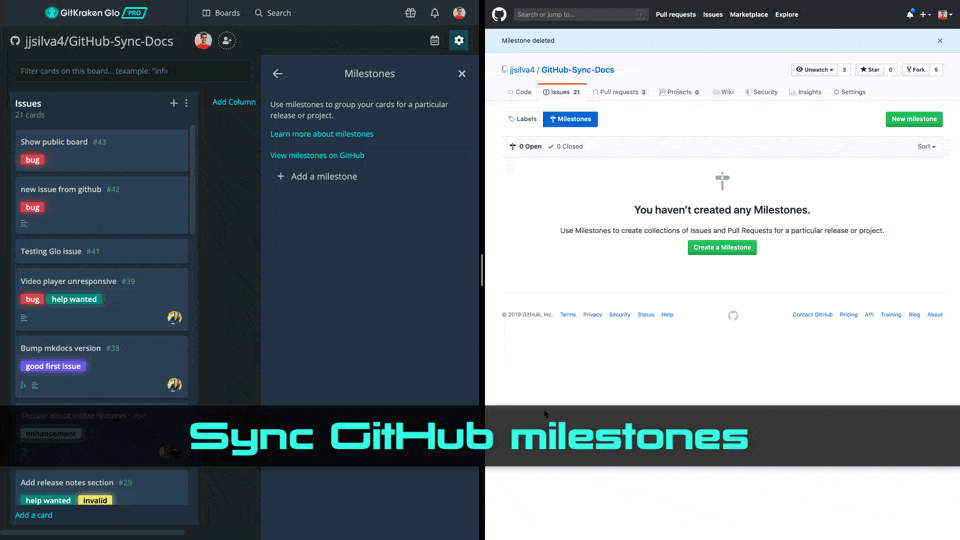The height and width of the screenshot is (540, 960).
Task: Click the invite member icon
Action: (227, 40)
